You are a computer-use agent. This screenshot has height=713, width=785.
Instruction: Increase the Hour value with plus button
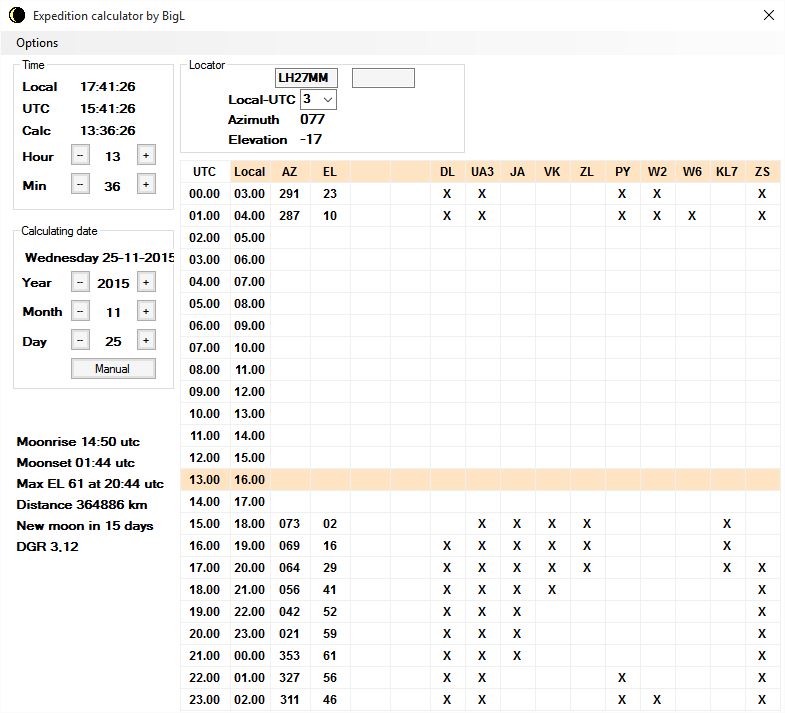pos(145,155)
